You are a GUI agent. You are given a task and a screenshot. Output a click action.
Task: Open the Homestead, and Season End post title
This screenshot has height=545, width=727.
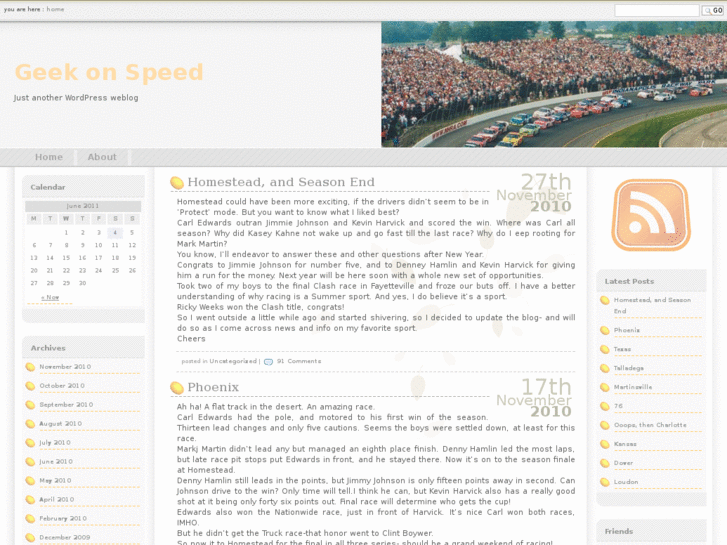281,182
